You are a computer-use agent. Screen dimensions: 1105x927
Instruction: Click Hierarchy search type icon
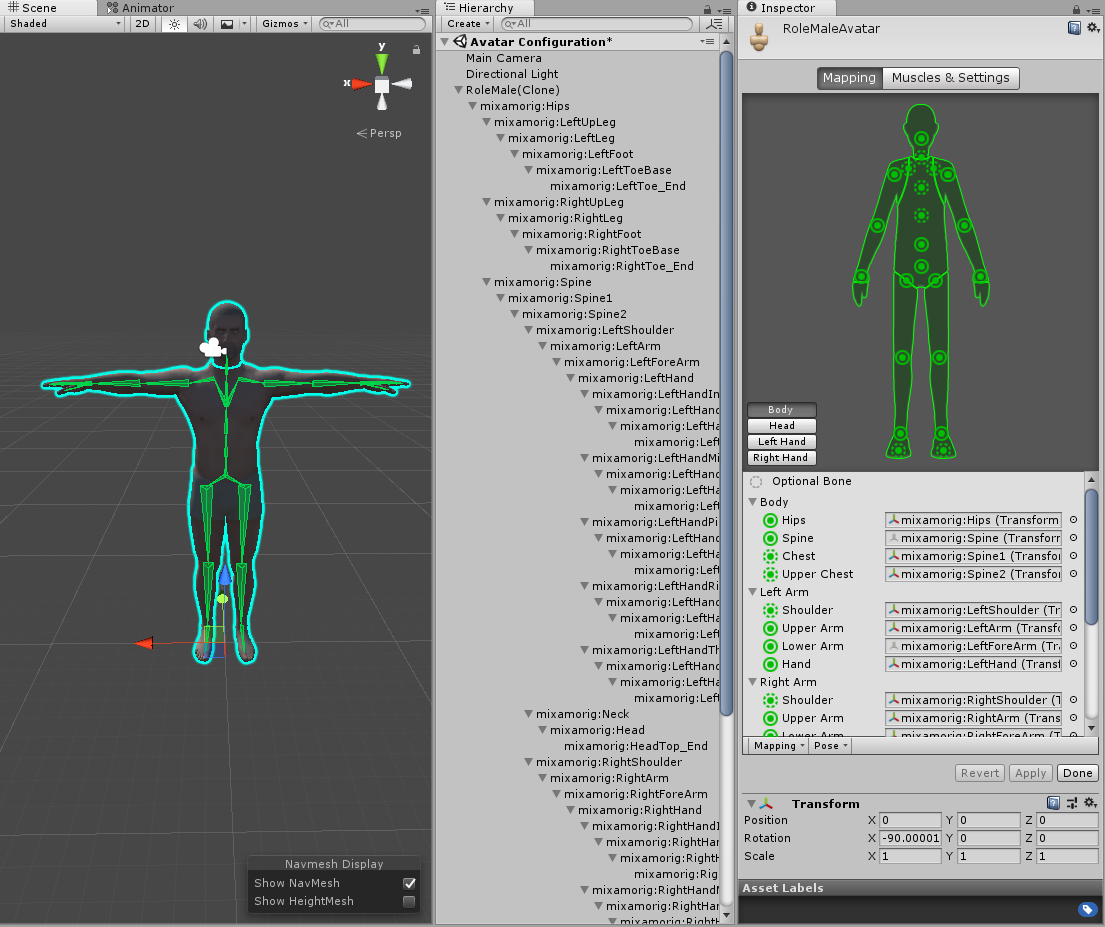714,24
